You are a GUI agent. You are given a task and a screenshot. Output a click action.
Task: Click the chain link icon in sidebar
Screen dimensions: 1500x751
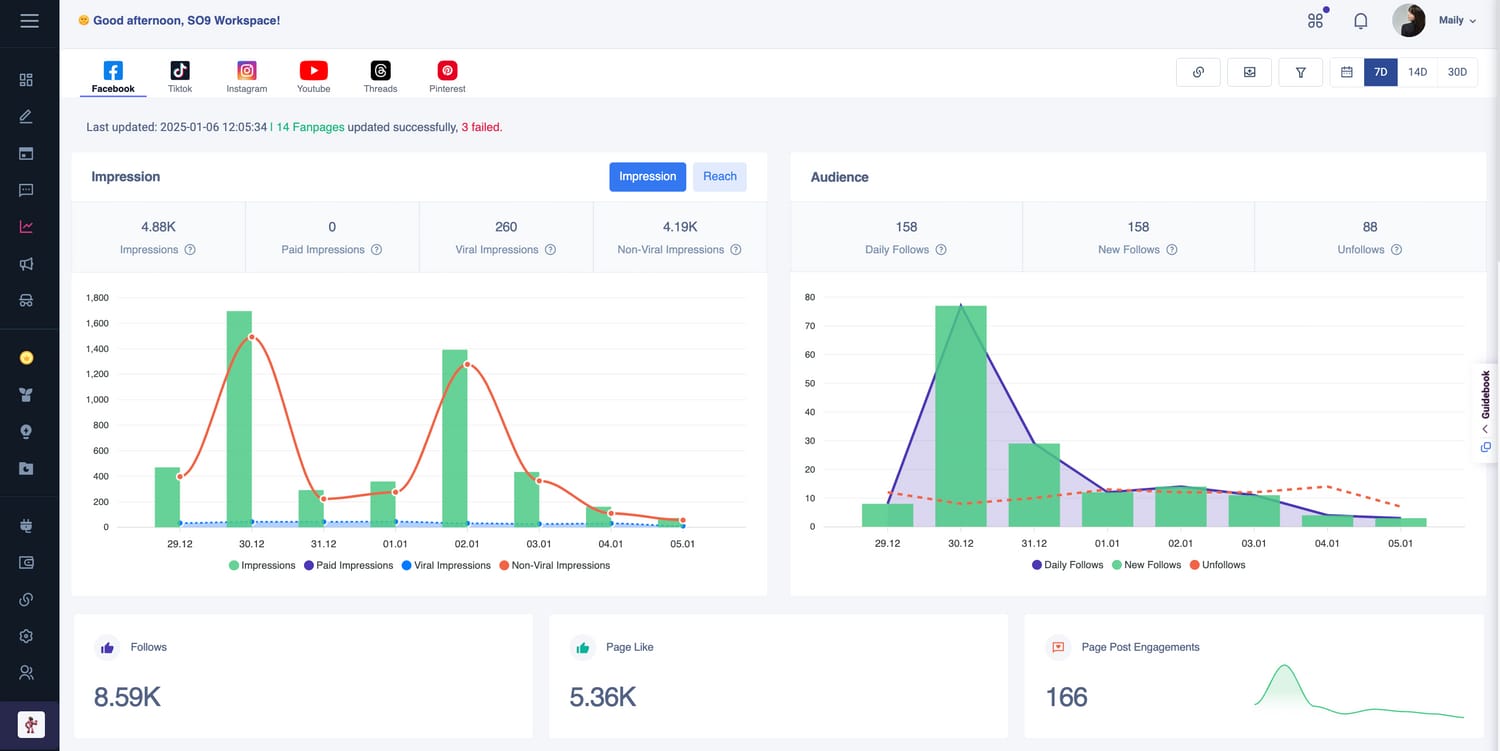(26, 599)
